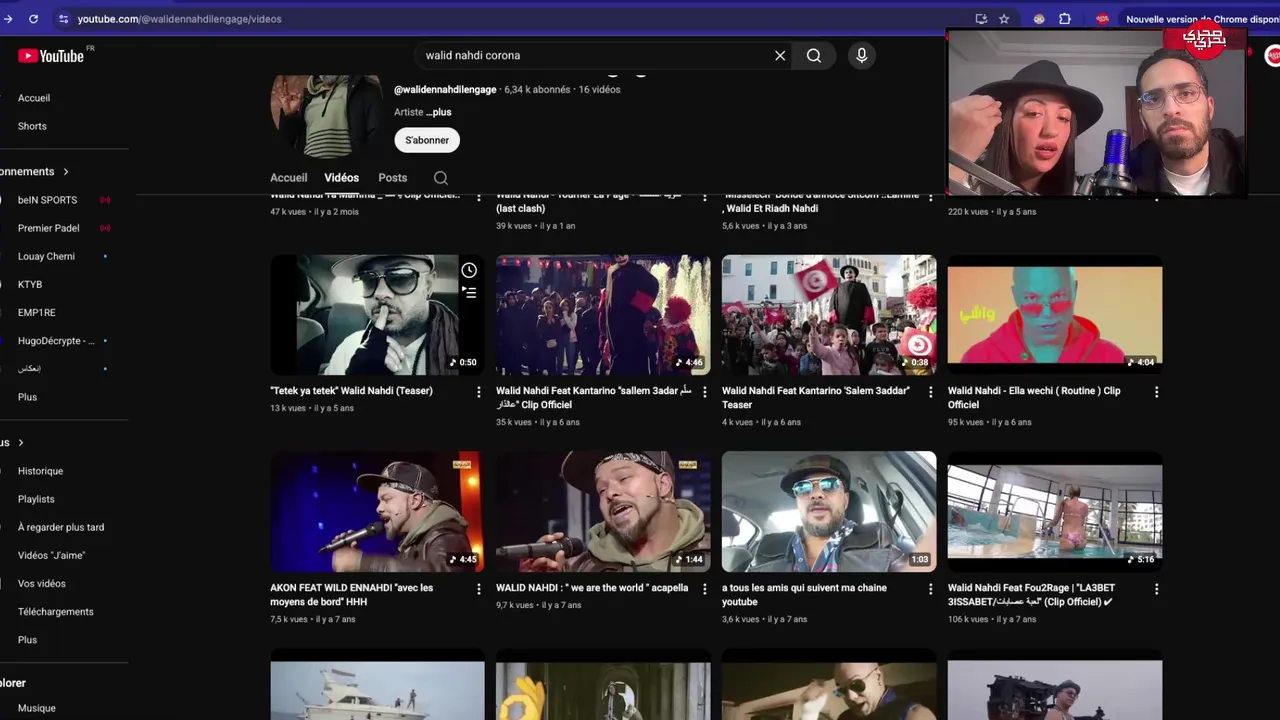Image resolution: width=1280 pixels, height=720 pixels.
Task: Open Historique in sidebar
Action: [40, 471]
